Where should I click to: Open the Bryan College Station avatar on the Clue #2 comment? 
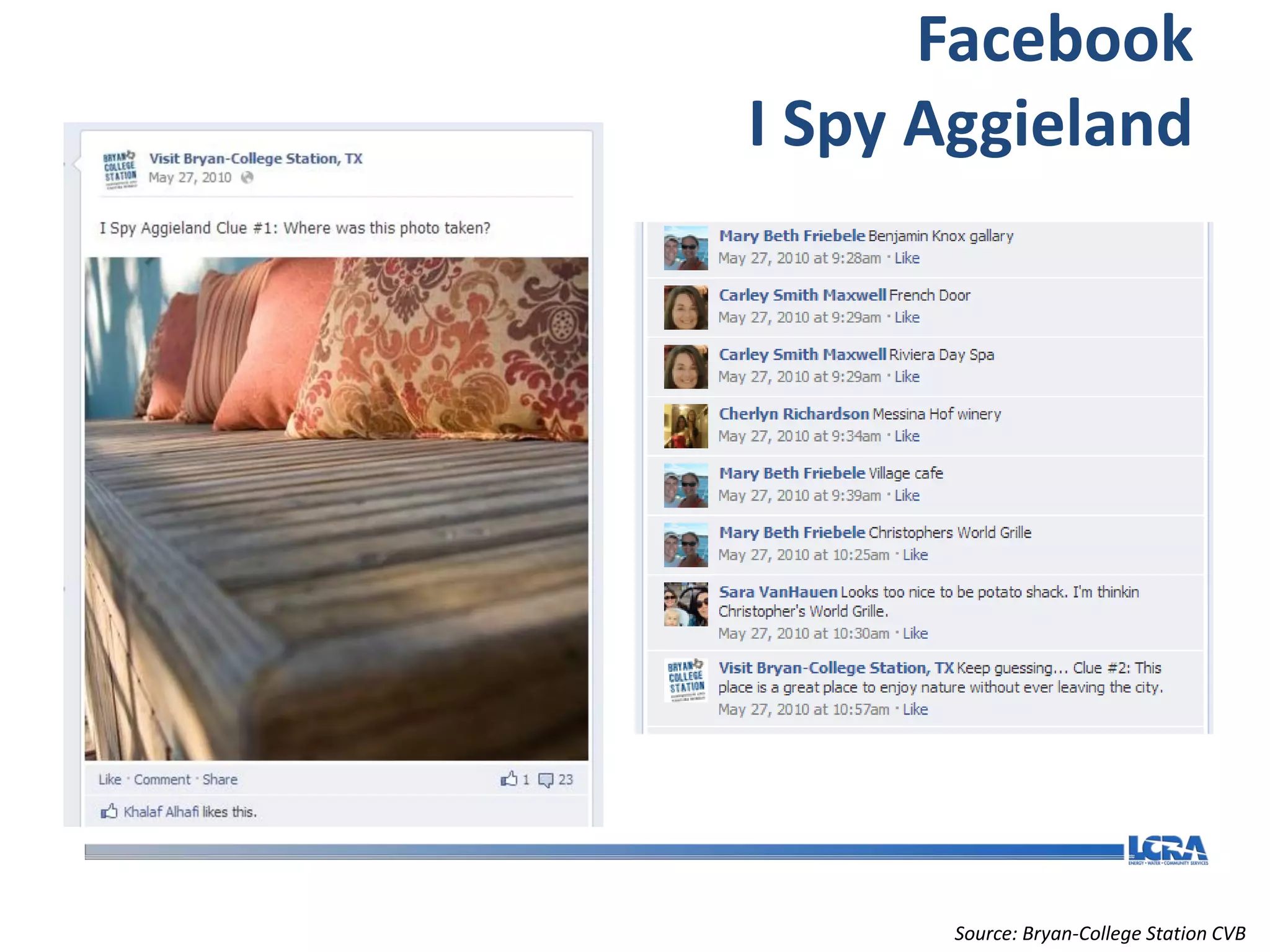click(685, 680)
